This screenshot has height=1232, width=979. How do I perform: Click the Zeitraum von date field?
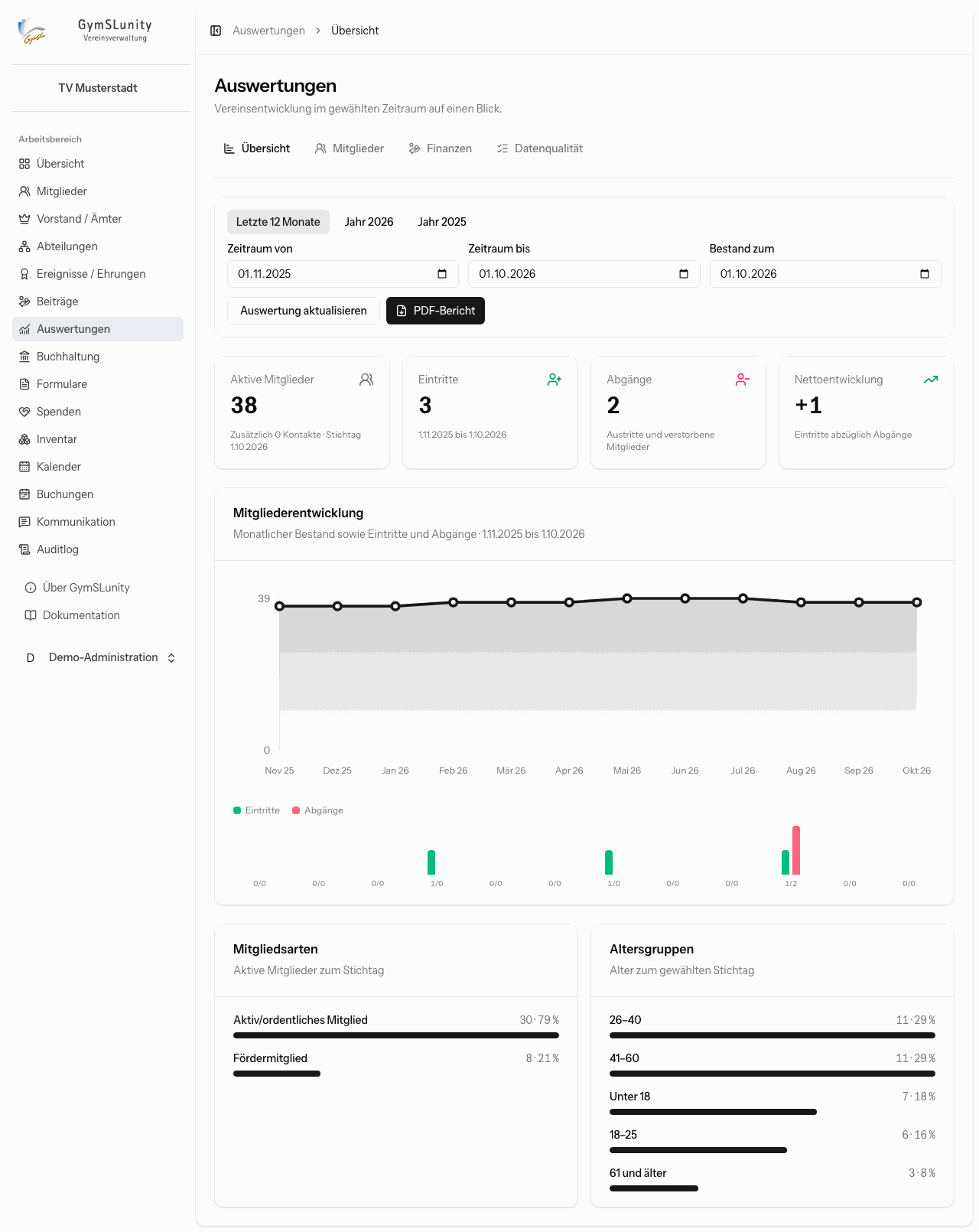click(x=343, y=274)
